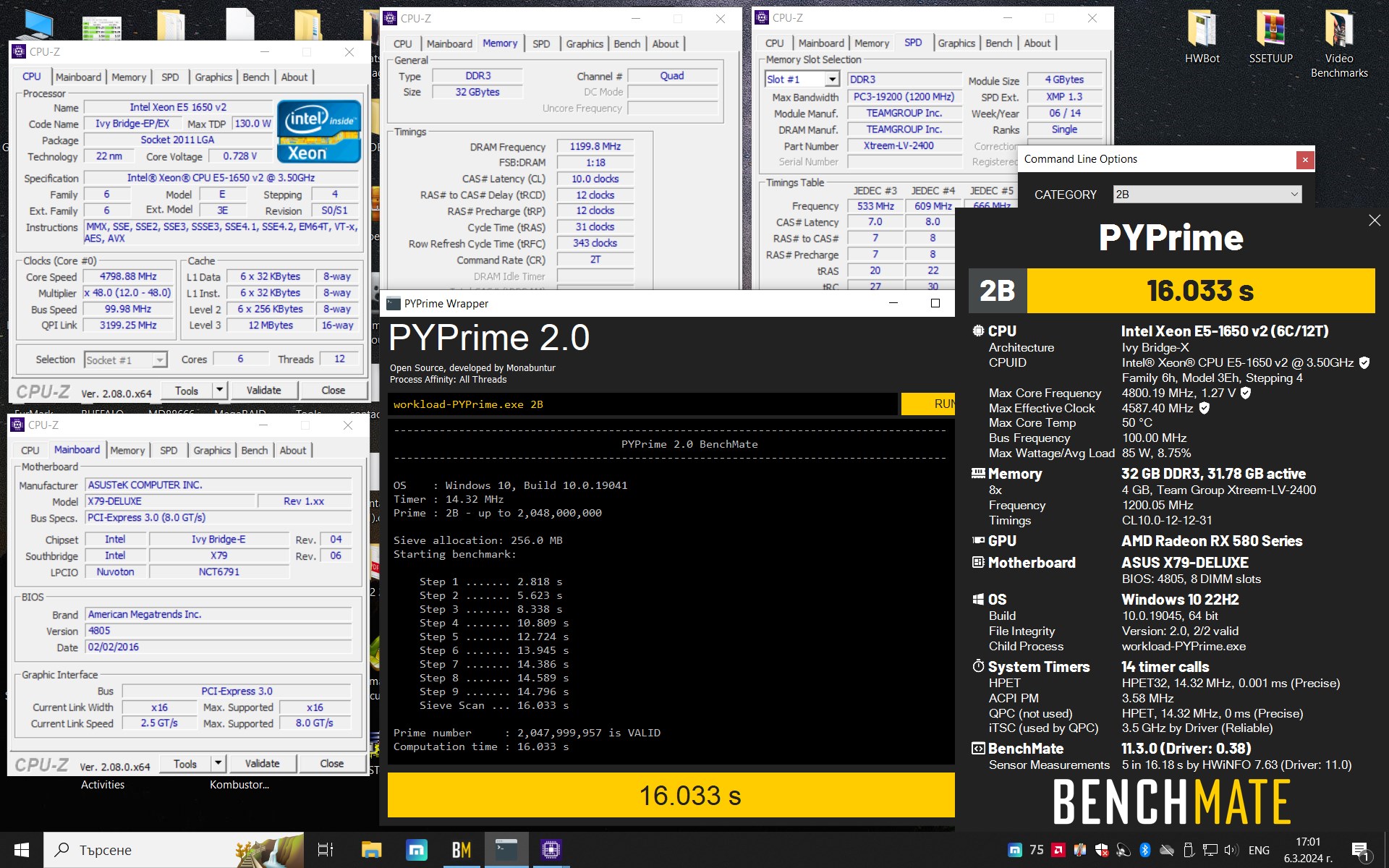Switch to PYPrime Wrapper console in taskbar
The height and width of the screenshot is (868, 1389).
pos(506,850)
